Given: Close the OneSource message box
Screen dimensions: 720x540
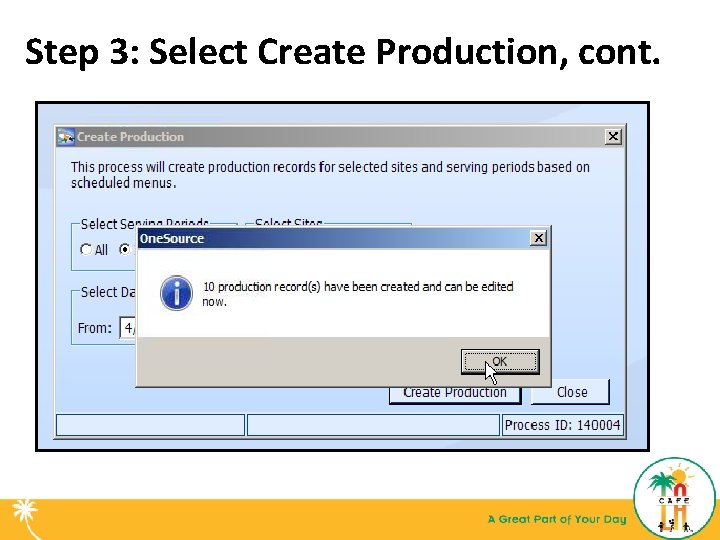Looking at the screenshot, I should pos(538,238).
